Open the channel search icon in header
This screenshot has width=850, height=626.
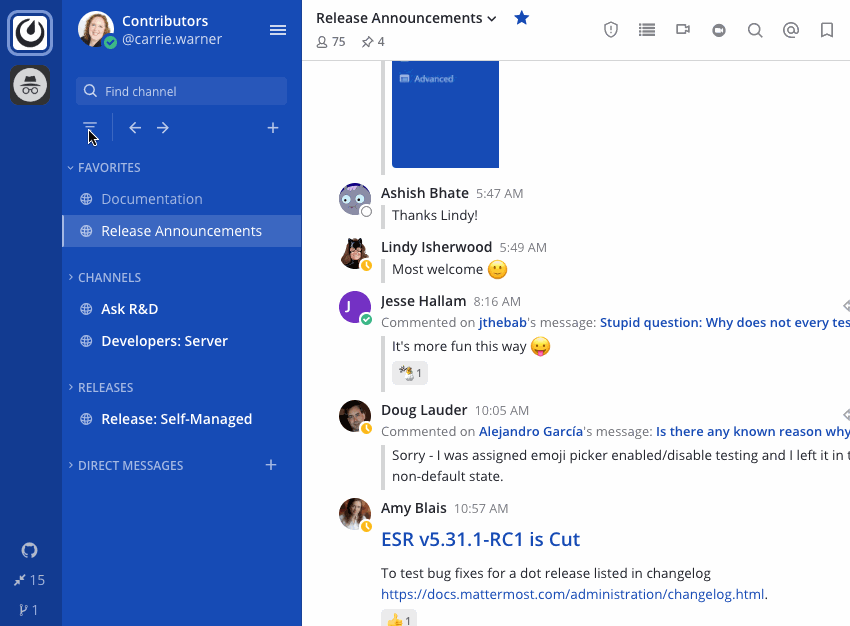[755, 30]
